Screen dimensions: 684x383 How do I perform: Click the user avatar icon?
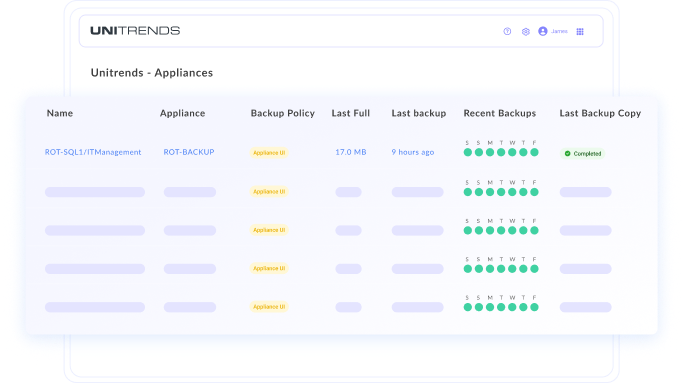(x=543, y=31)
